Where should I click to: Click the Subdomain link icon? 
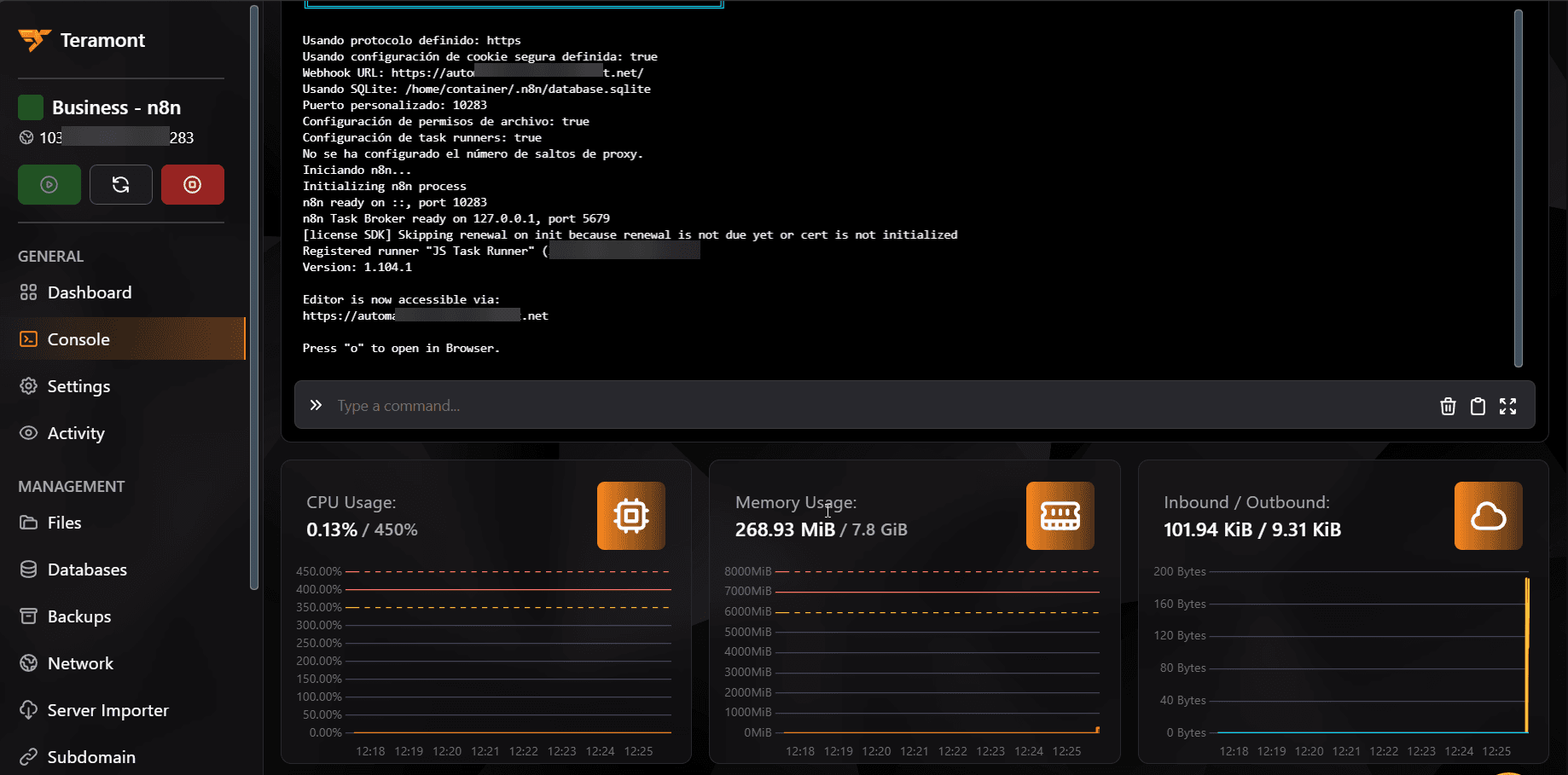click(x=28, y=757)
